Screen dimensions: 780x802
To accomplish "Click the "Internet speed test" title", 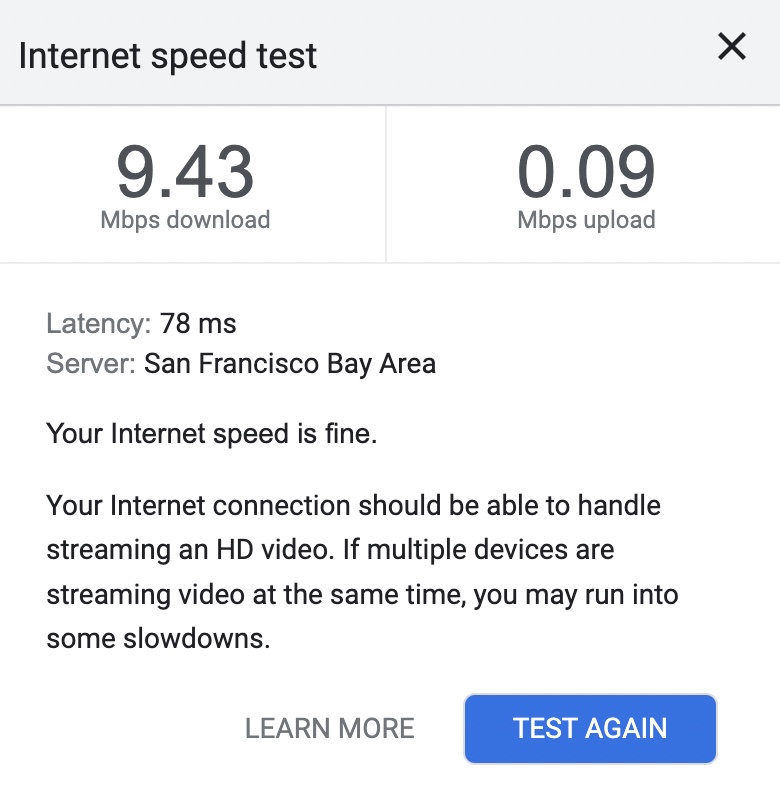I will (167, 55).
